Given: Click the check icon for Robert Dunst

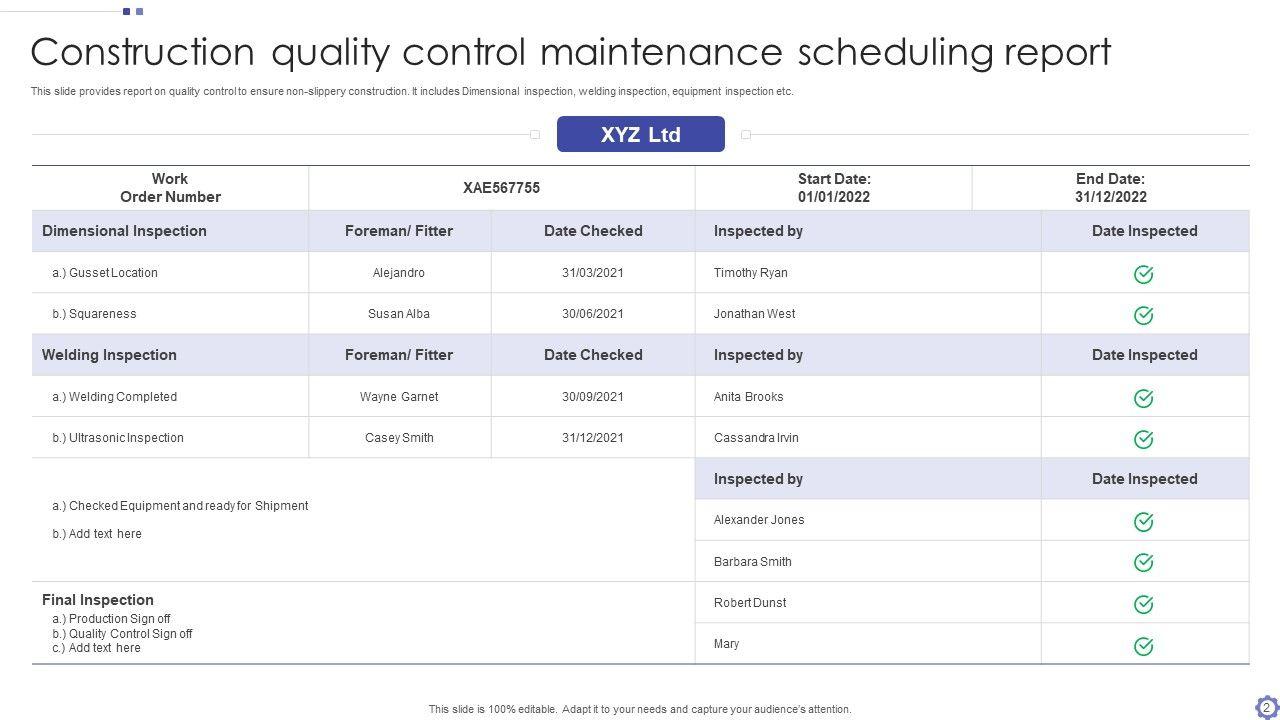Looking at the screenshot, I should [1143, 604].
